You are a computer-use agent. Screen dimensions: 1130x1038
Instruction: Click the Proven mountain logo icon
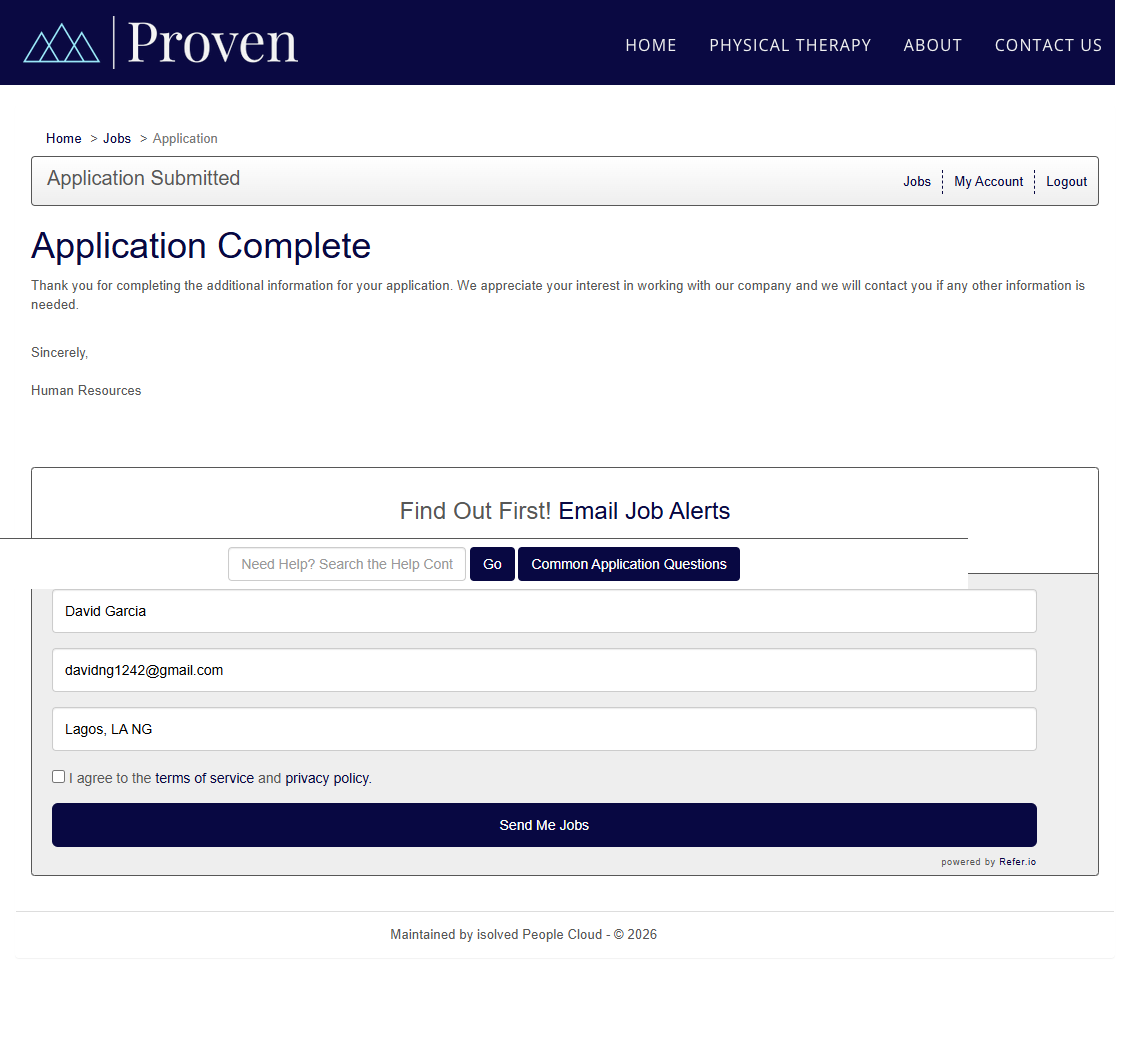pos(61,43)
